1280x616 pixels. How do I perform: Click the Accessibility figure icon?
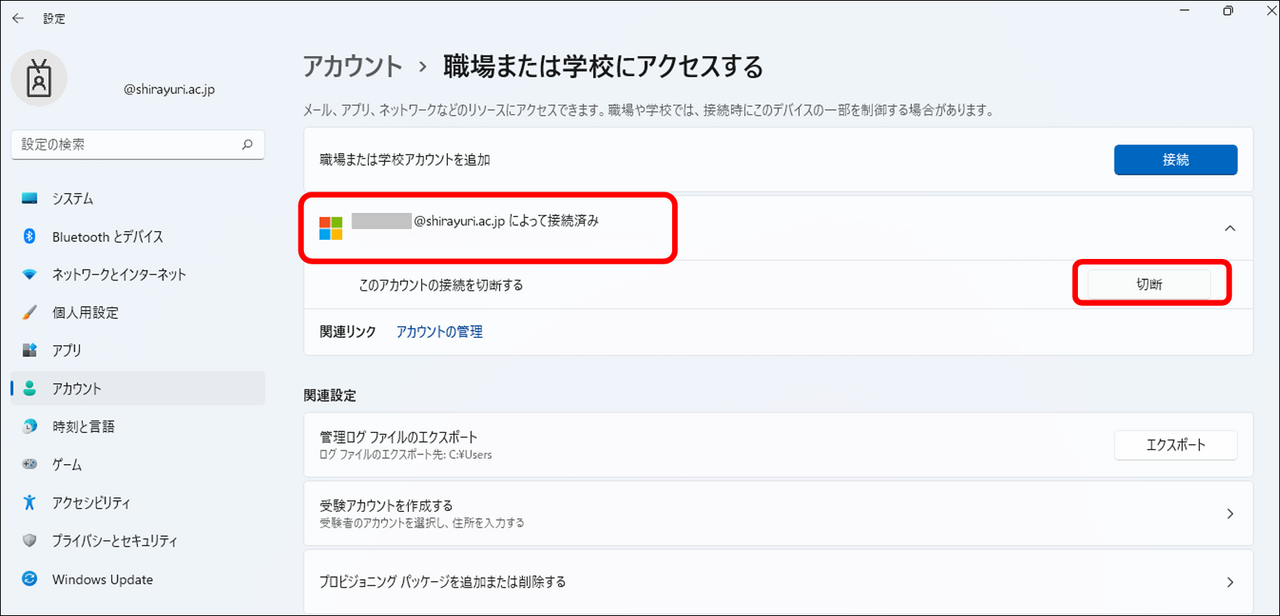coord(30,503)
